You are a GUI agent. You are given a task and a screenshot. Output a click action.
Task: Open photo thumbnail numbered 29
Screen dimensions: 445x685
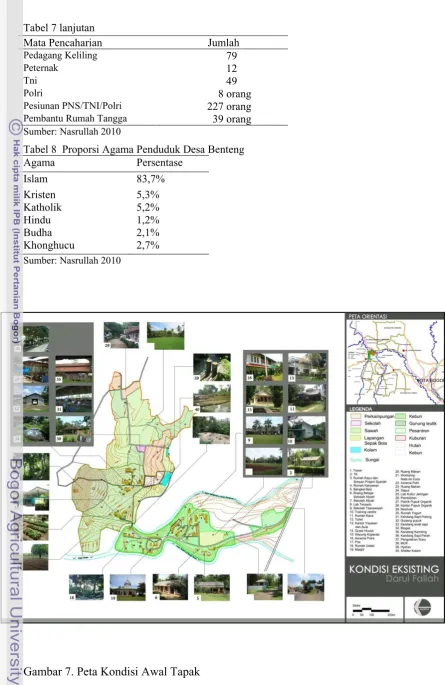[121, 335]
